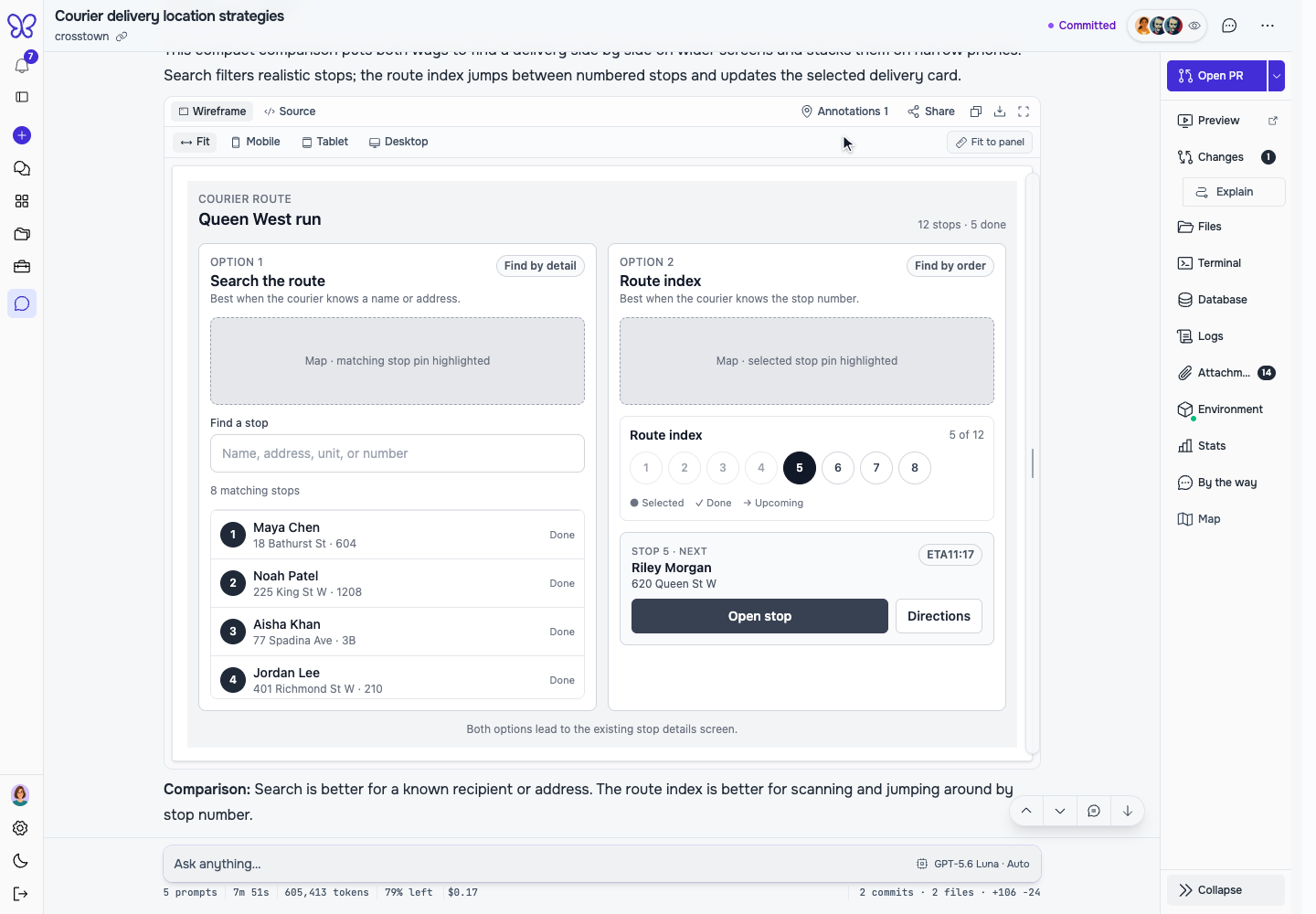Open the folders icon in left sidebar
Screen dimensions: 1316x914
click(x=22, y=234)
